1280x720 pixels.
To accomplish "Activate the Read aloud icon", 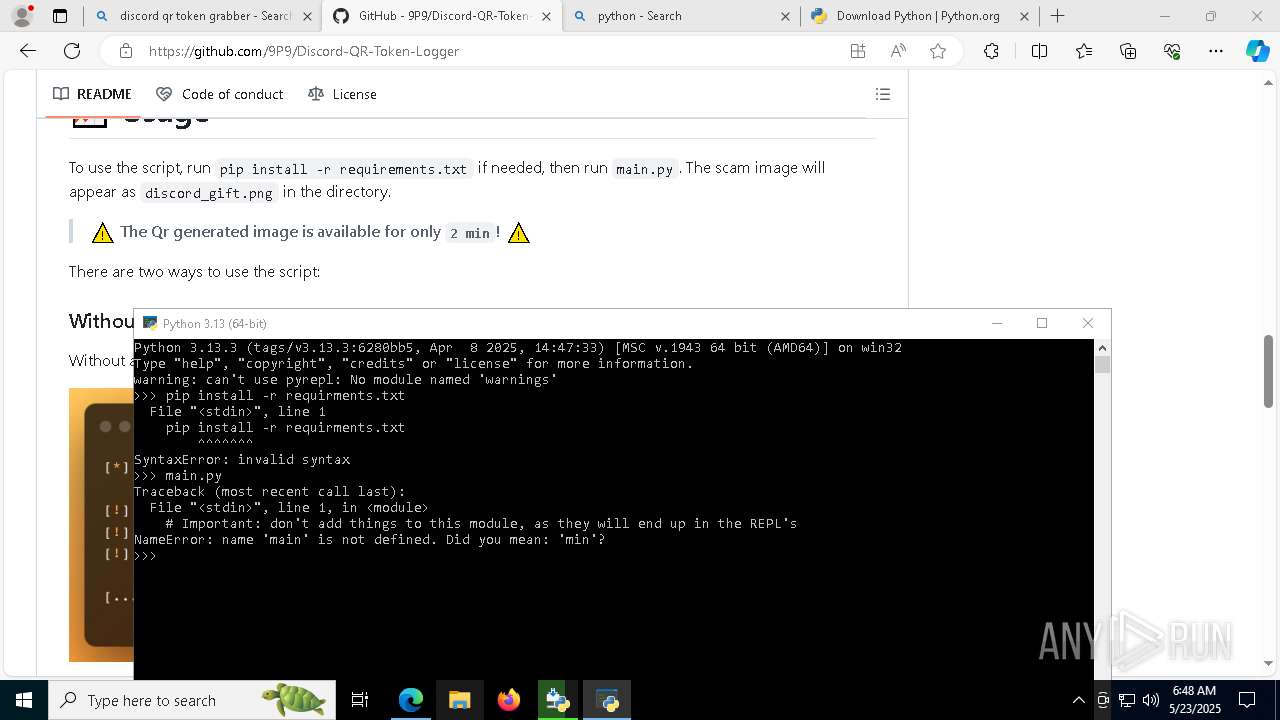I will tap(898, 51).
